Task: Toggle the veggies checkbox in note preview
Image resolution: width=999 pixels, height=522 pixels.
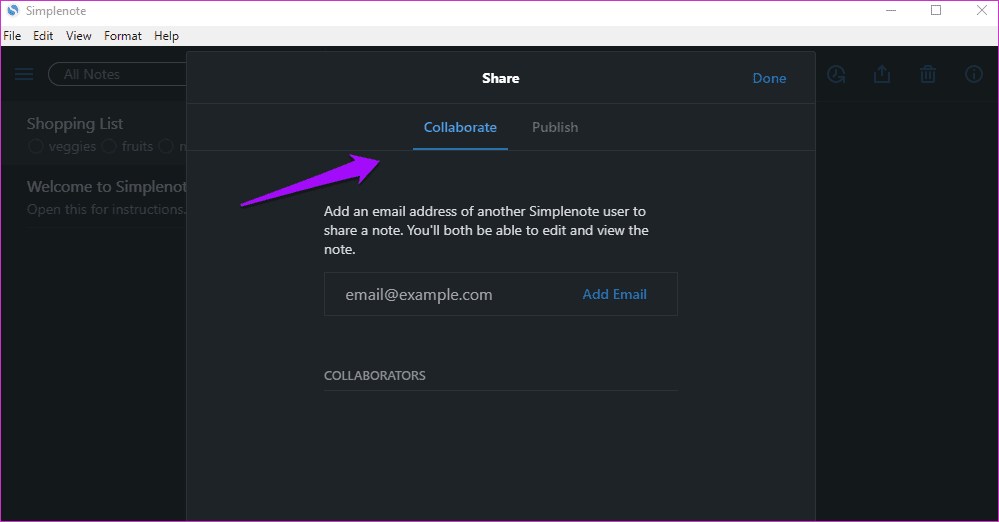Action: (36, 147)
